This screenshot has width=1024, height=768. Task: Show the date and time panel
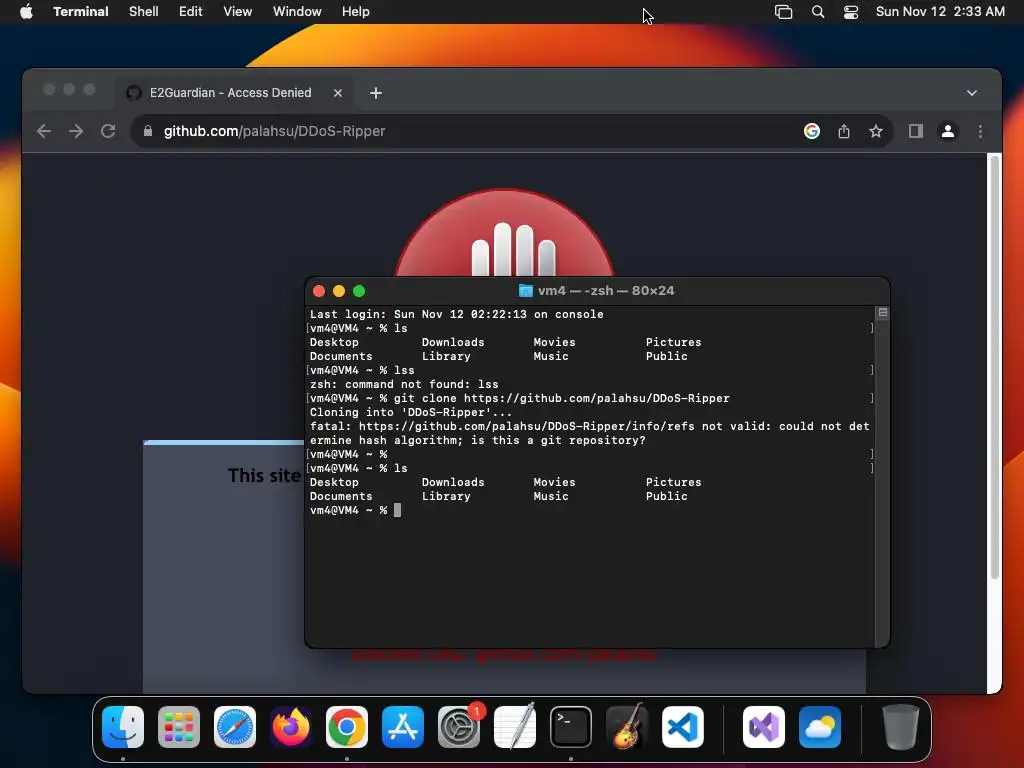(x=940, y=12)
